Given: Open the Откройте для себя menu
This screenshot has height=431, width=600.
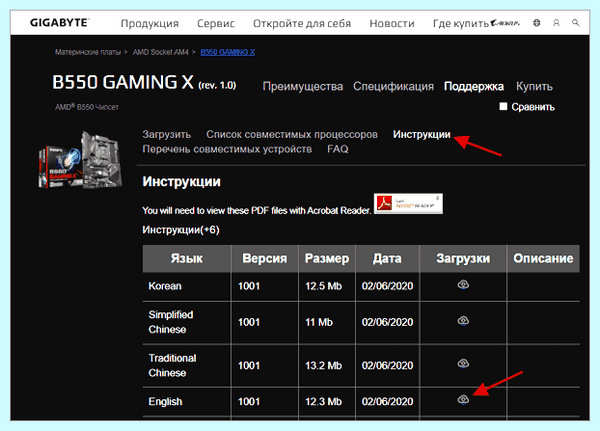Looking at the screenshot, I should [x=302, y=23].
